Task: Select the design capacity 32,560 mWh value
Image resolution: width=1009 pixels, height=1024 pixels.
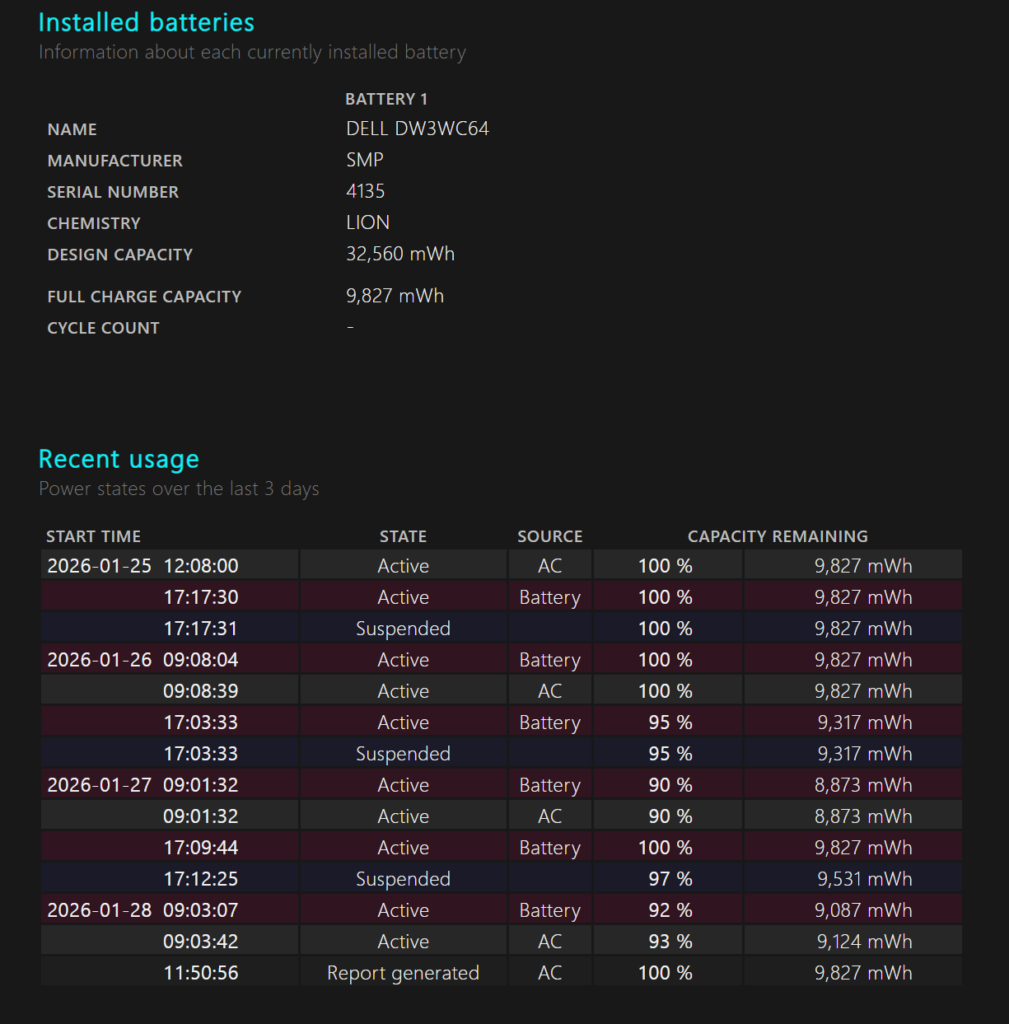Action: tap(400, 254)
